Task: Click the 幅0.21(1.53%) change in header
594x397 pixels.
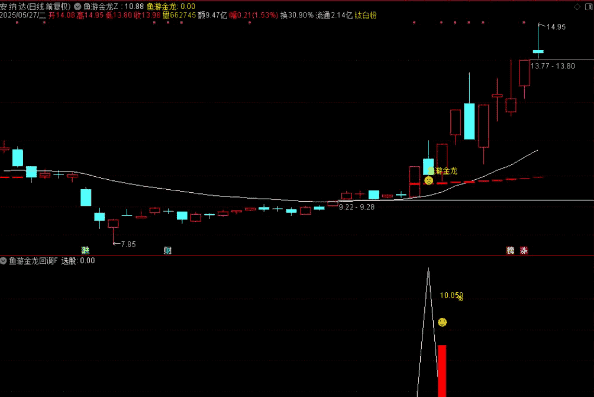Action: [x=253, y=15]
